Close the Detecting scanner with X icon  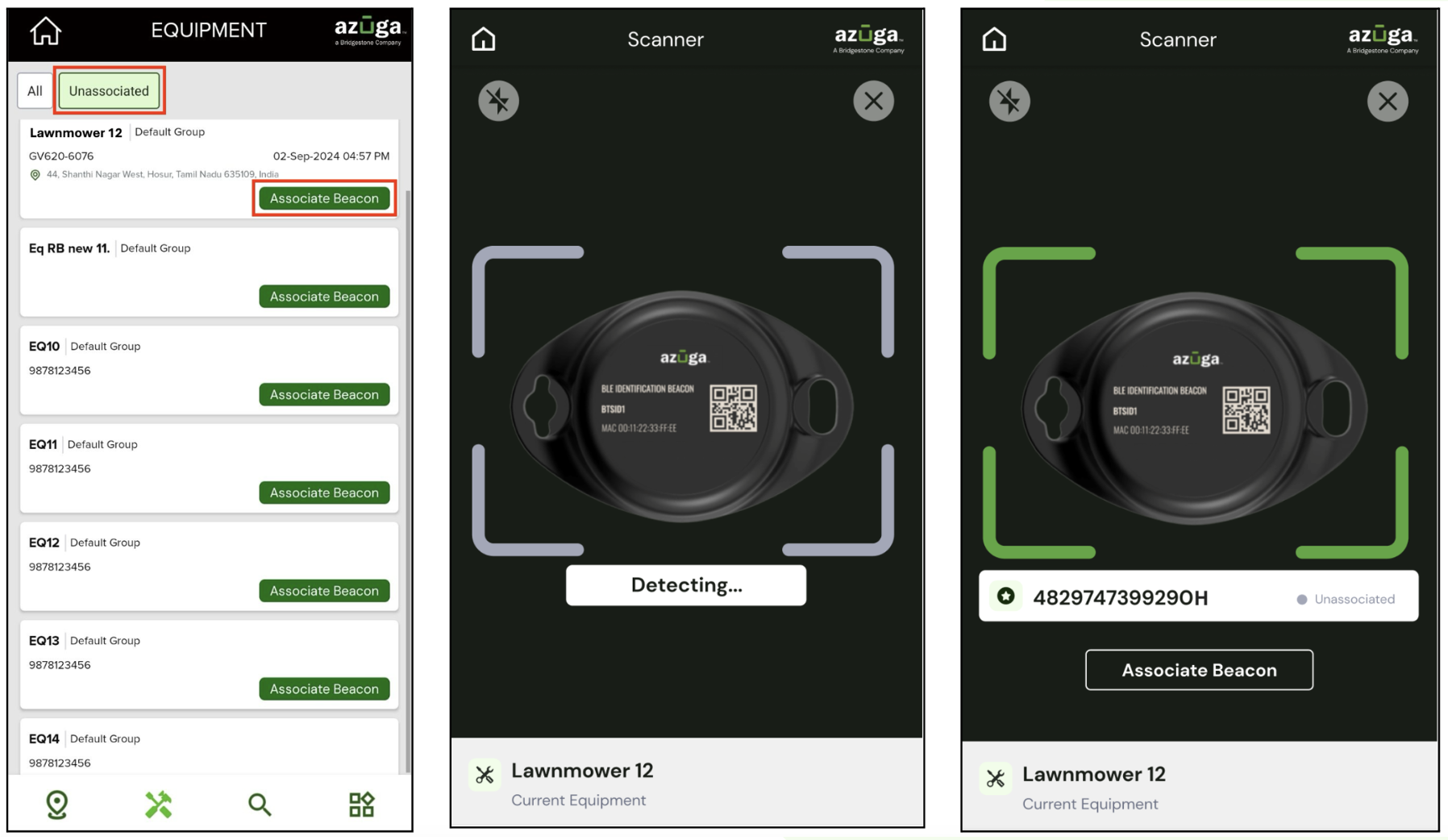click(873, 101)
